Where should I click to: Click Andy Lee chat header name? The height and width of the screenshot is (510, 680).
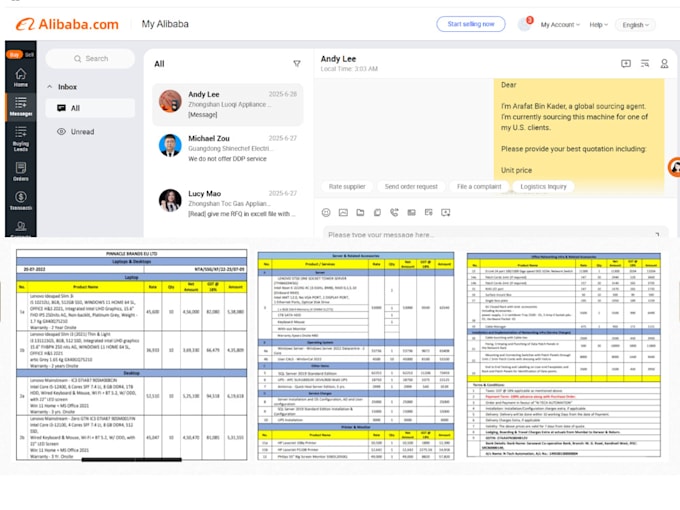tap(338, 59)
